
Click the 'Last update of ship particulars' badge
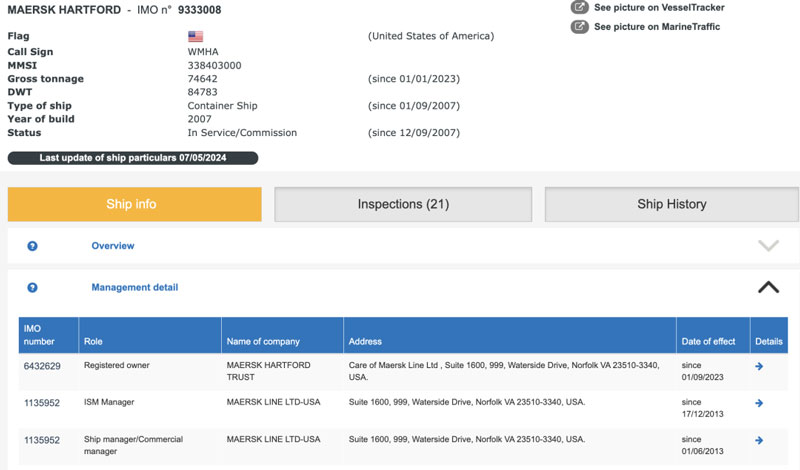point(133,158)
